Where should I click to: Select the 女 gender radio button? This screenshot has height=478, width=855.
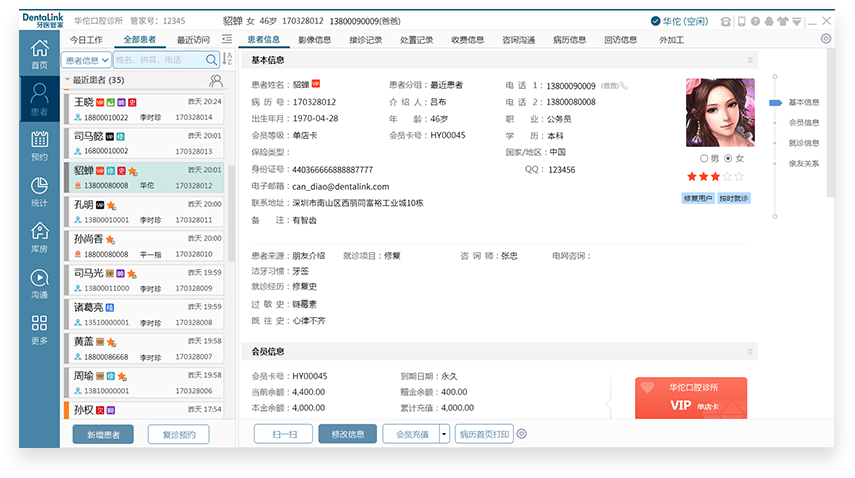[727, 158]
